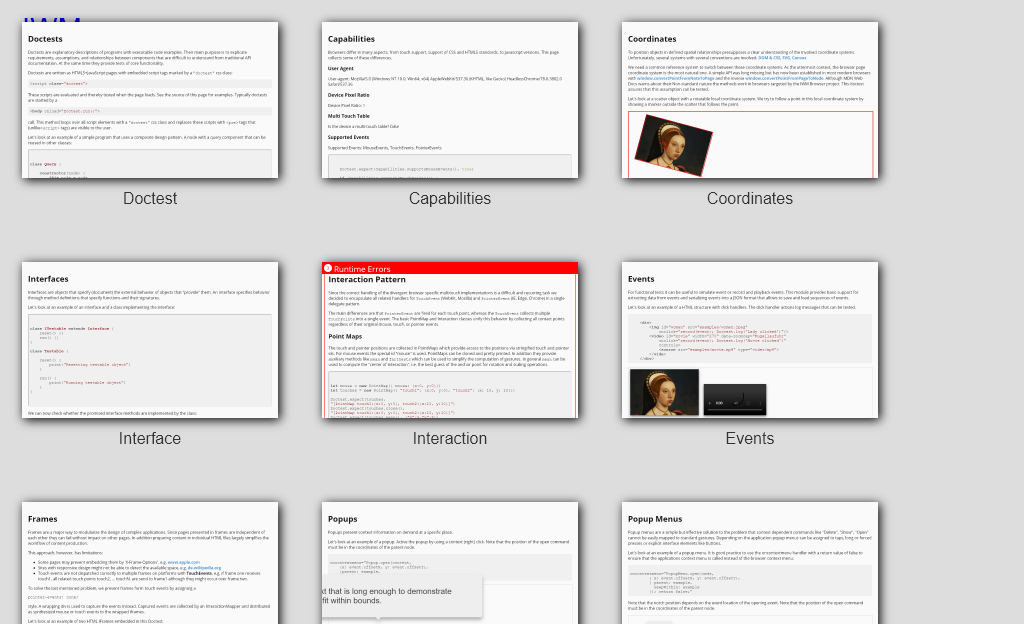This screenshot has height=624, width=1024.
Task: Click the Runtime Errors warning icon
Action: tap(327, 269)
